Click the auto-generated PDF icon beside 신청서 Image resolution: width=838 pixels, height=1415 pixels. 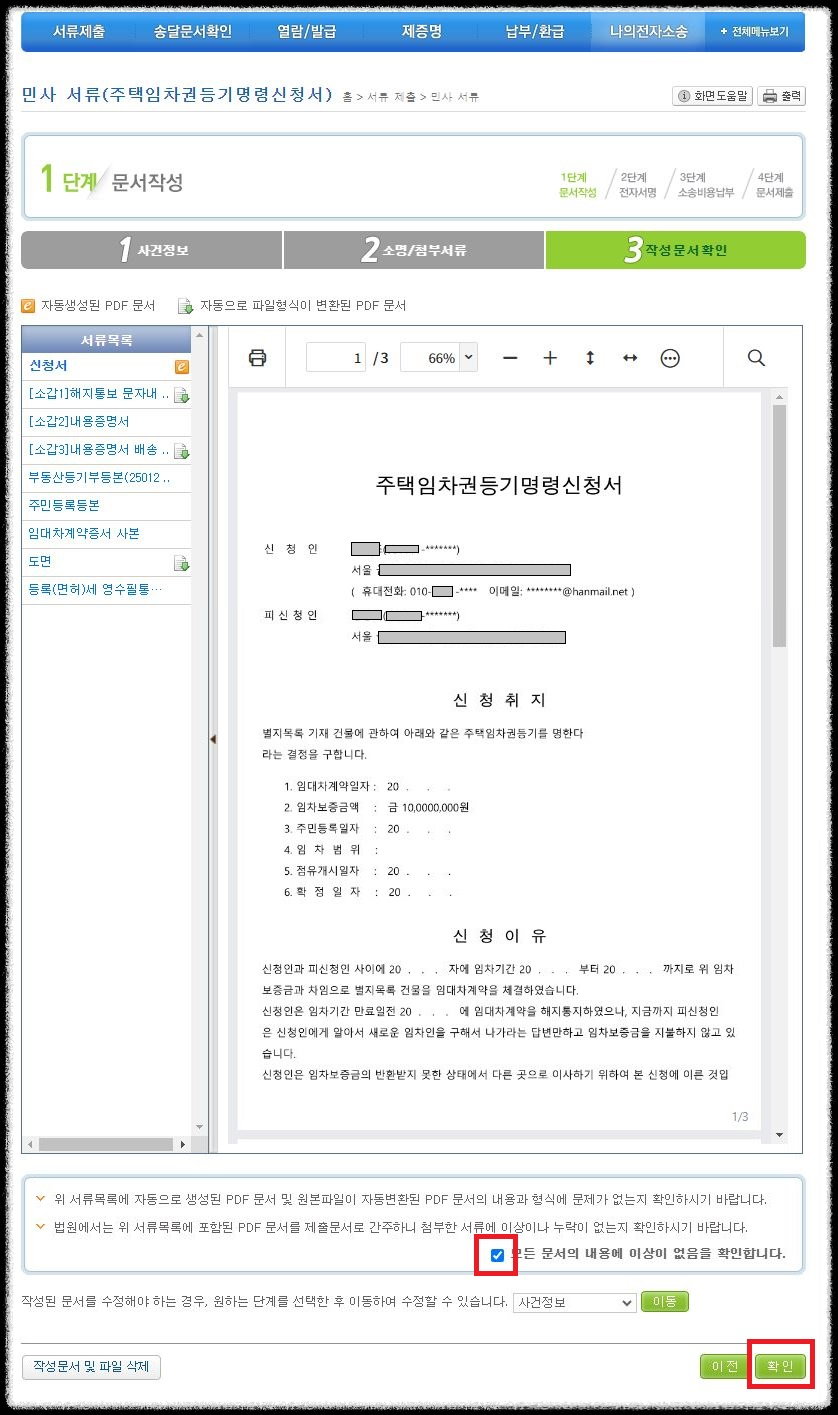pyautogui.click(x=182, y=367)
